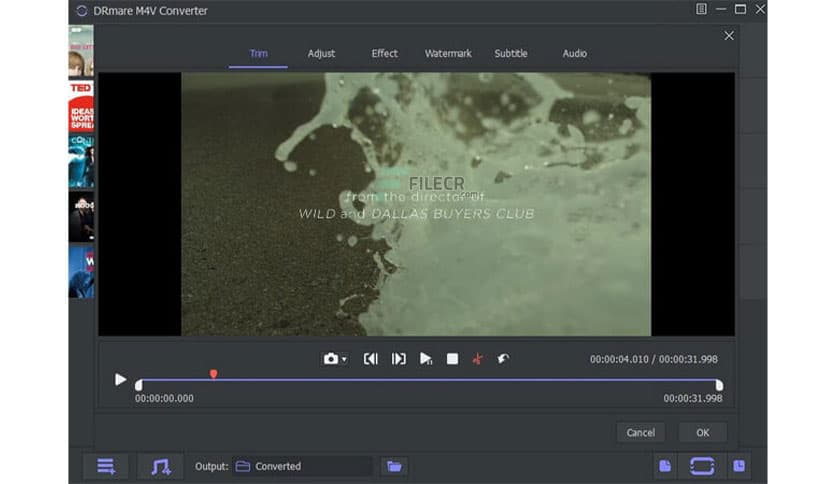Open the Effect tab

click(x=384, y=53)
